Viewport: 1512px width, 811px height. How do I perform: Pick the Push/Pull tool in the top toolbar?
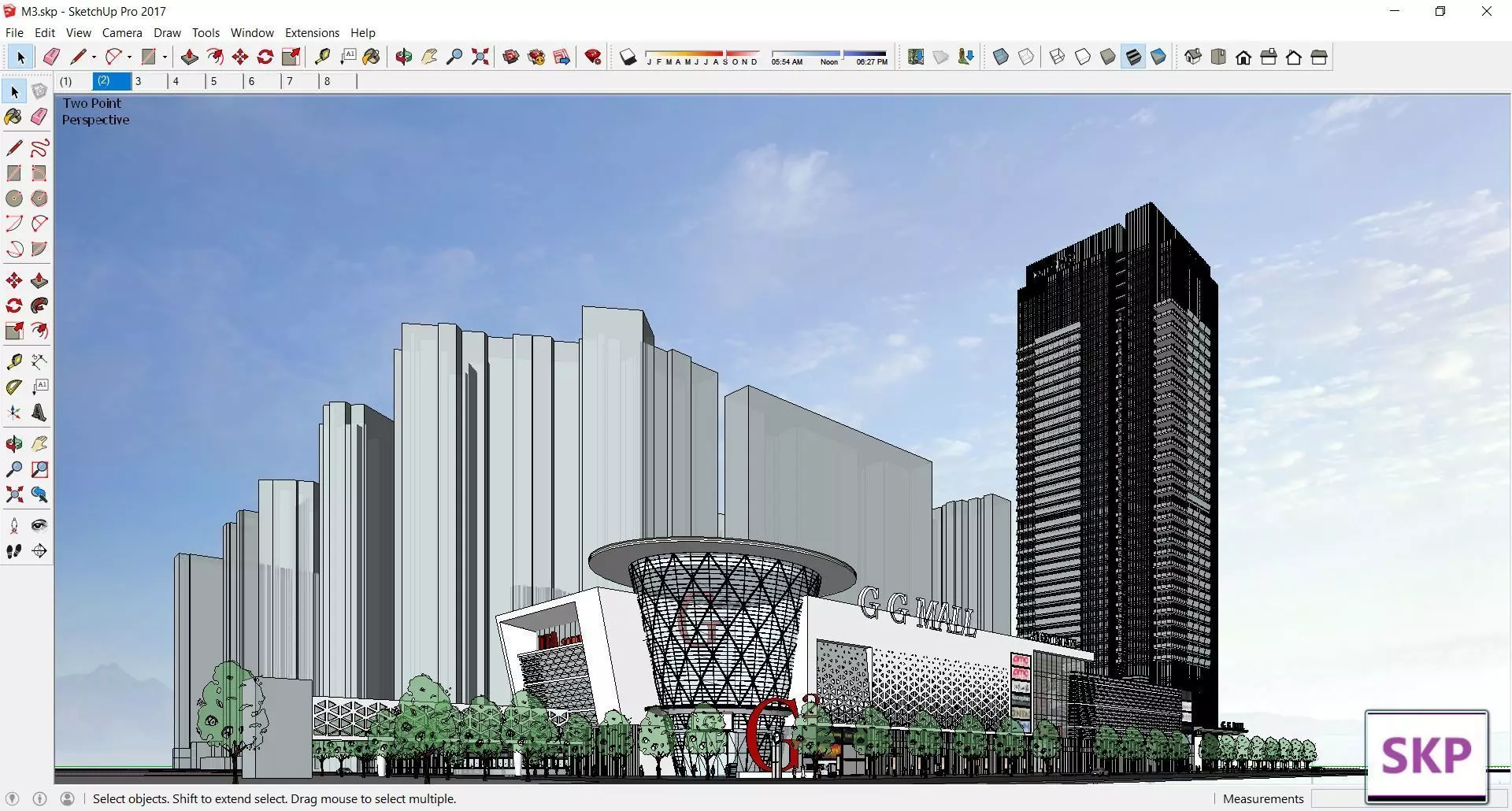click(189, 57)
